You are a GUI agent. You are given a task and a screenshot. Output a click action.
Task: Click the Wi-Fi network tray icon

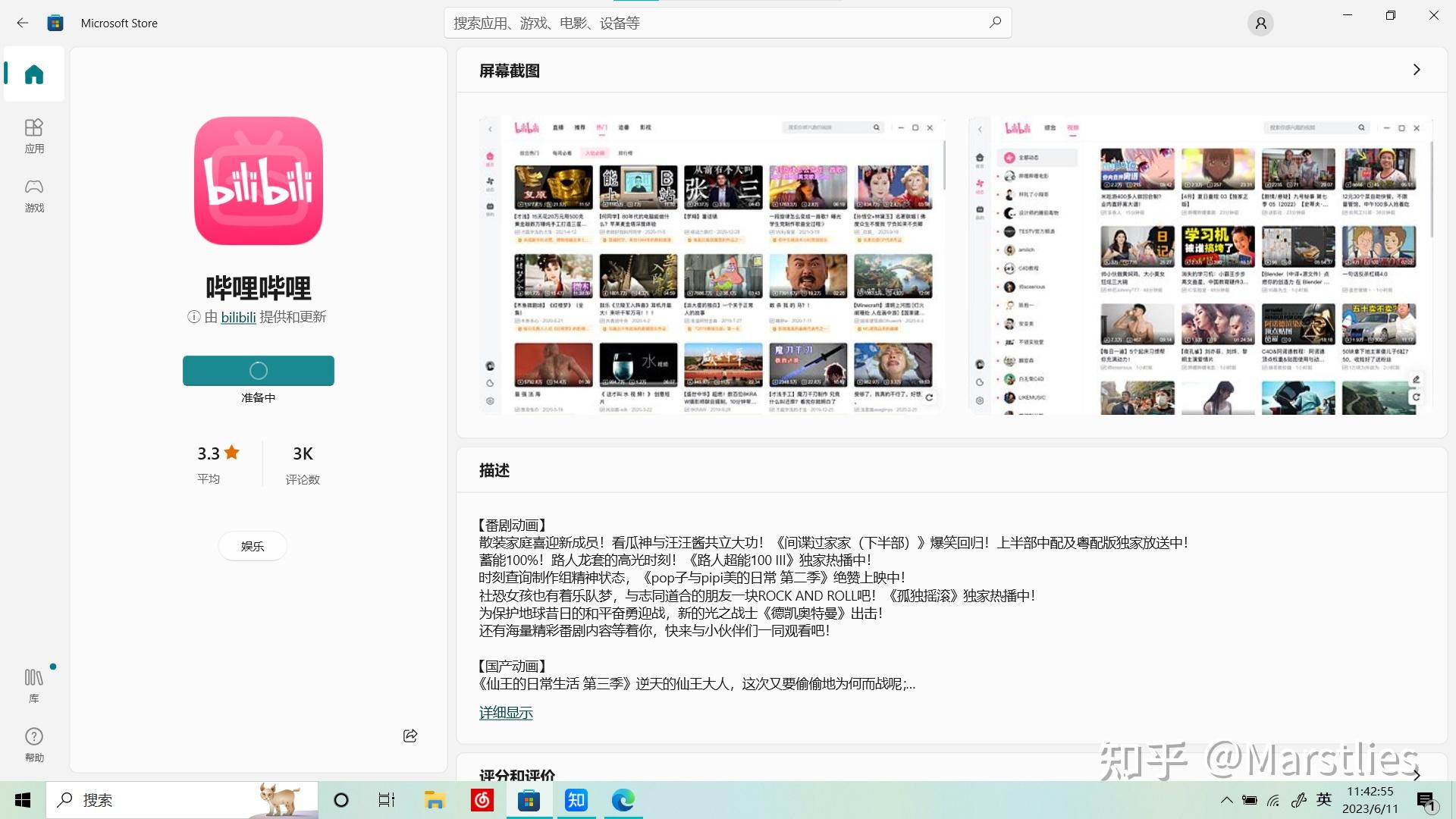(1274, 800)
